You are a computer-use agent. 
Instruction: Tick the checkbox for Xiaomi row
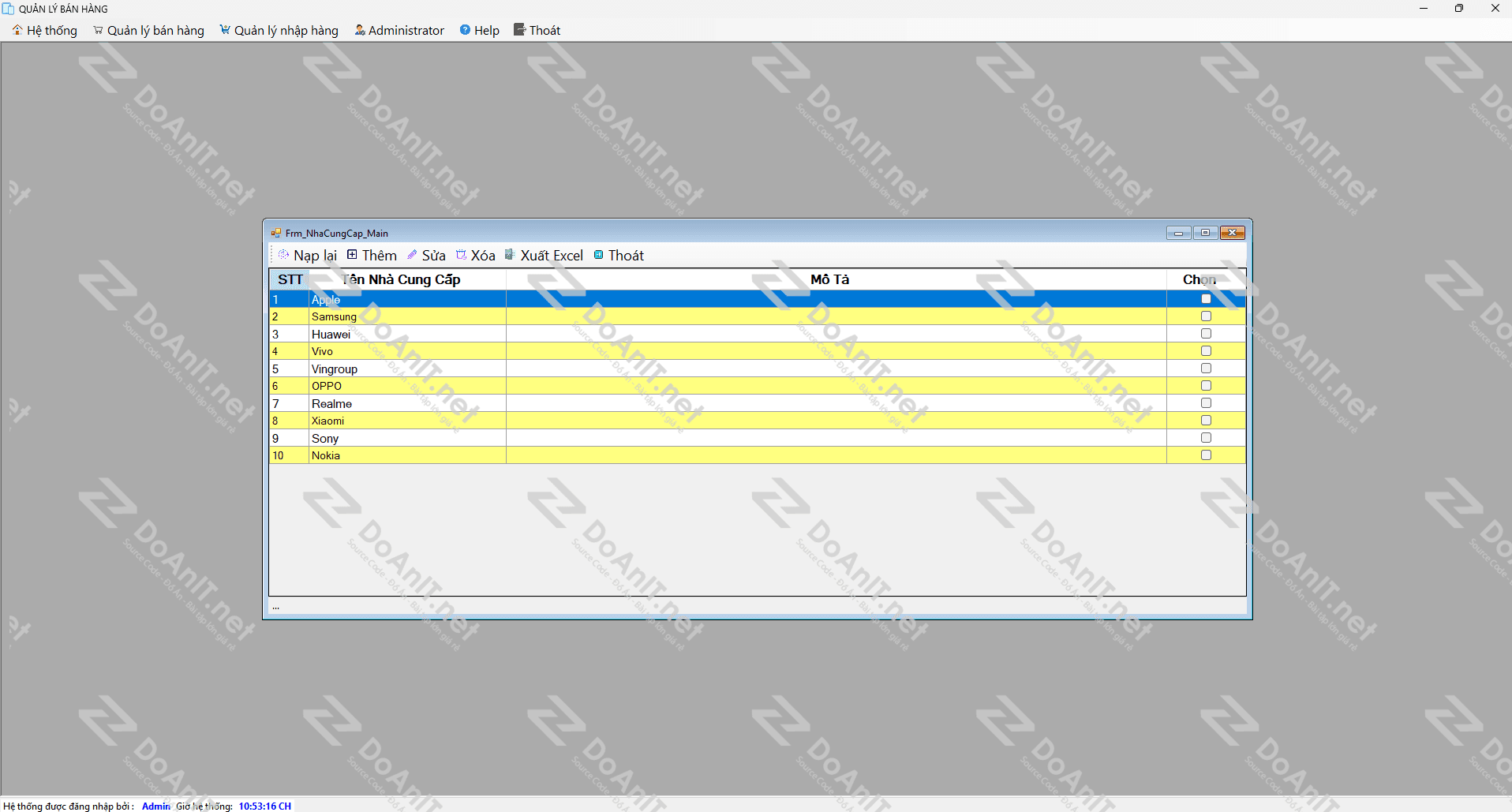pyautogui.click(x=1206, y=421)
